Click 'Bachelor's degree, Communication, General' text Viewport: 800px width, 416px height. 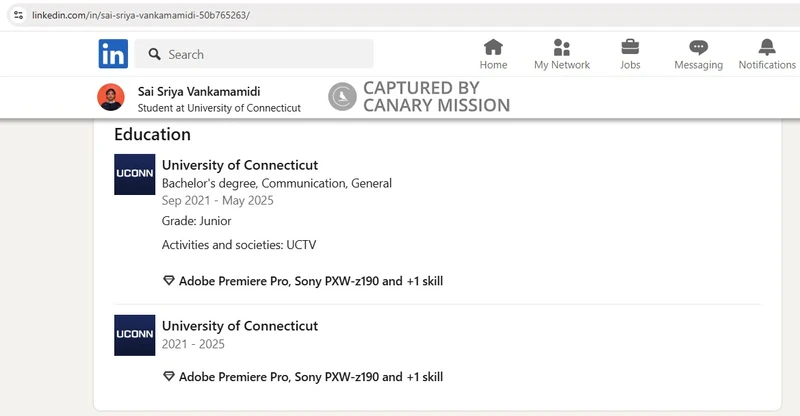pyautogui.click(x=277, y=183)
